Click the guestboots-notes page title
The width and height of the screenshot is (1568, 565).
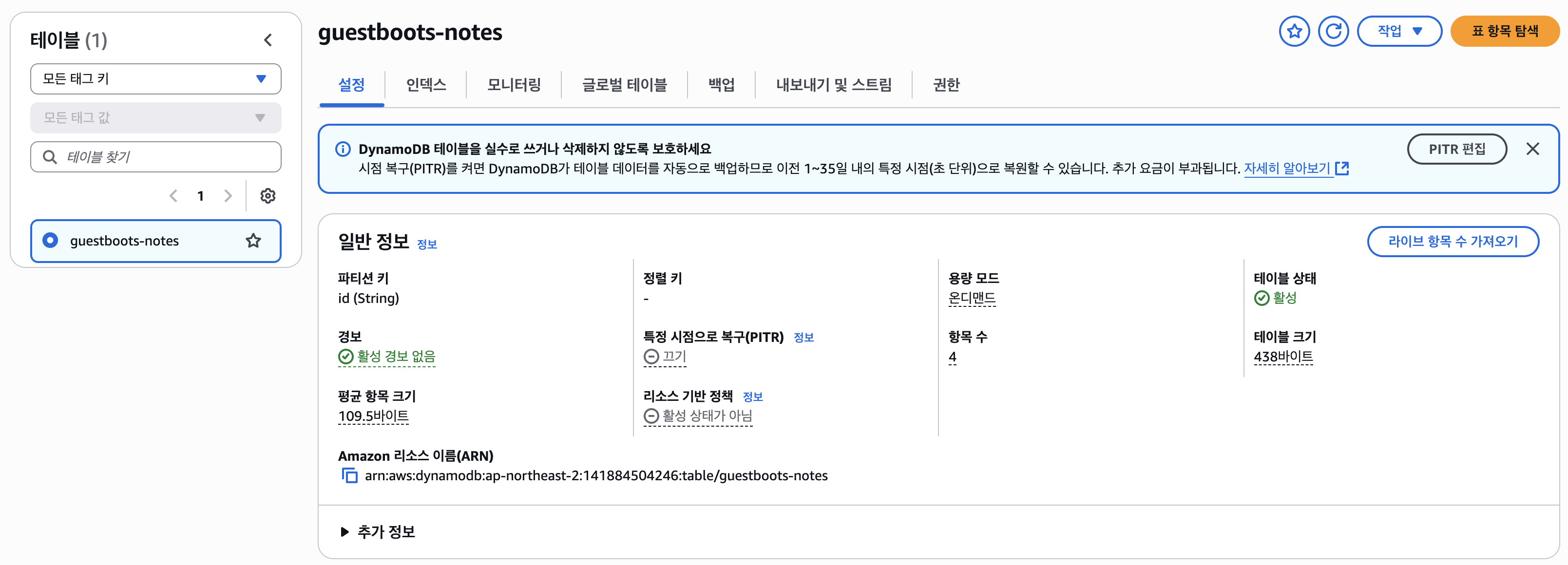[410, 32]
